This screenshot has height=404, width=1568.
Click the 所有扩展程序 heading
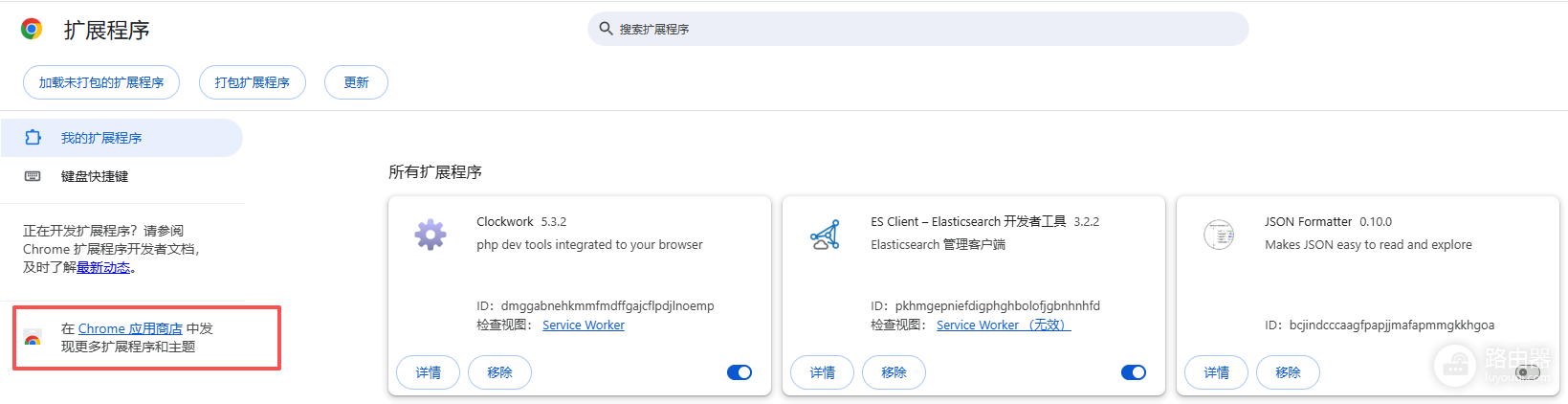pos(435,172)
